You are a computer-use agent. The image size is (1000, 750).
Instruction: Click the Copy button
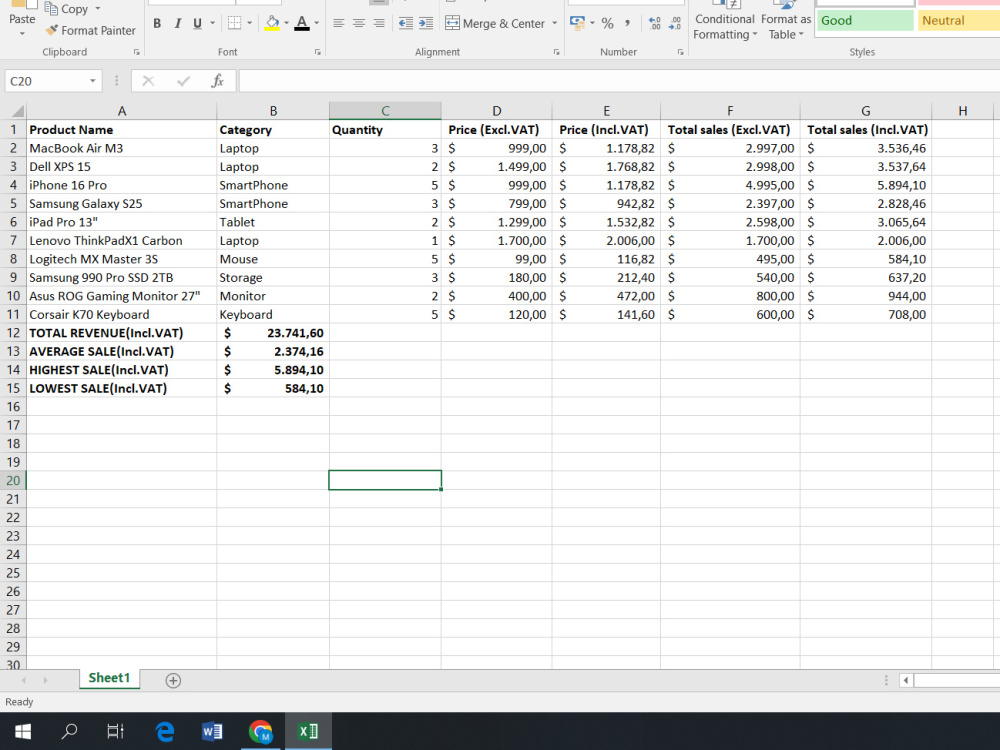pos(66,9)
